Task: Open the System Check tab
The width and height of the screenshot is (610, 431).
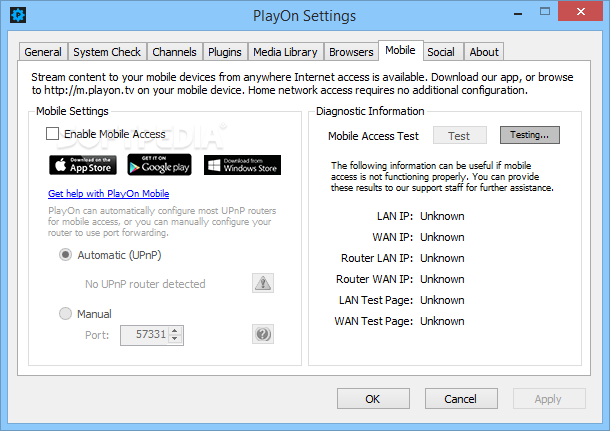Action: click(x=107, y=52)
